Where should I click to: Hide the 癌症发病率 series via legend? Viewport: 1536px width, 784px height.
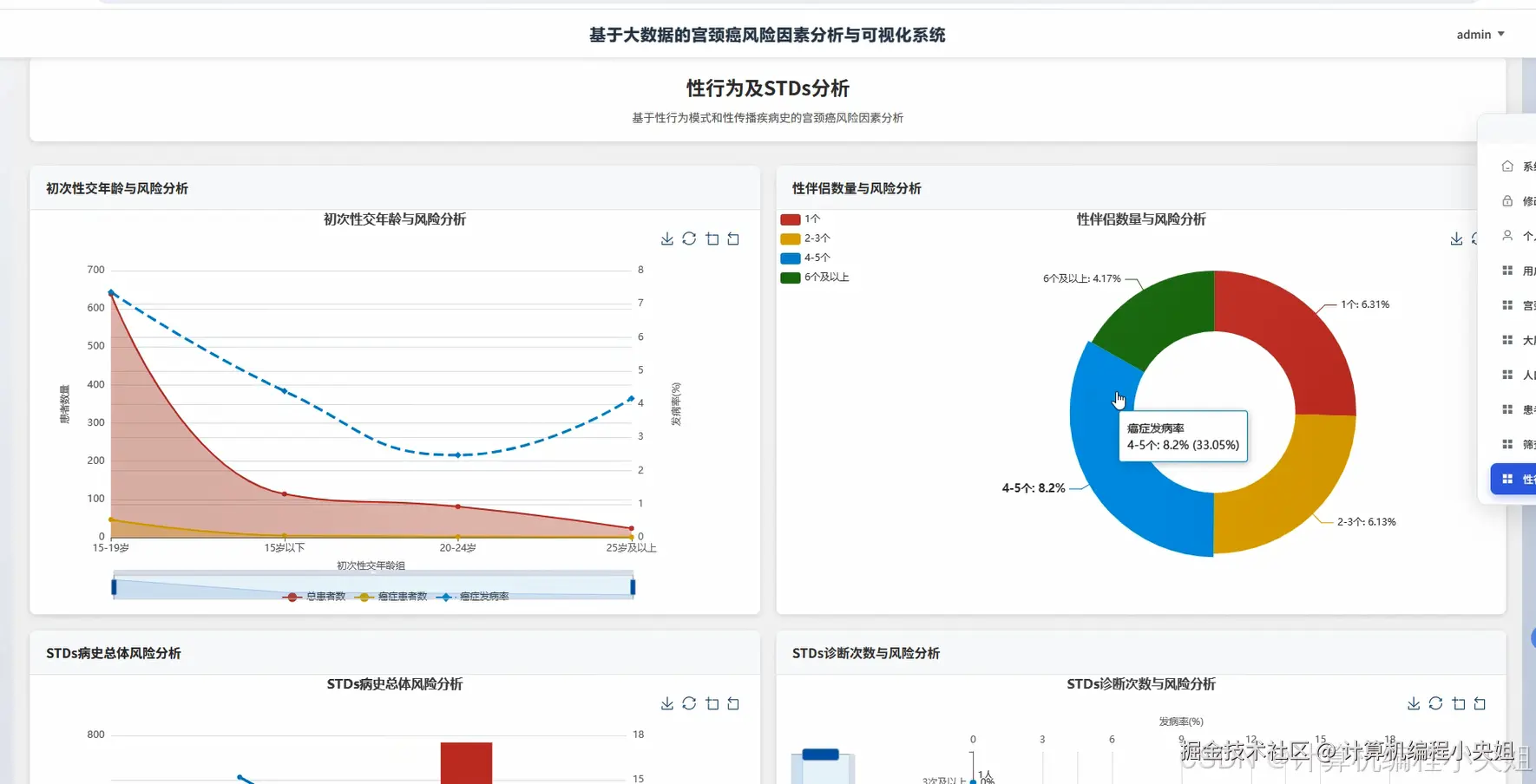pos(483,597)
